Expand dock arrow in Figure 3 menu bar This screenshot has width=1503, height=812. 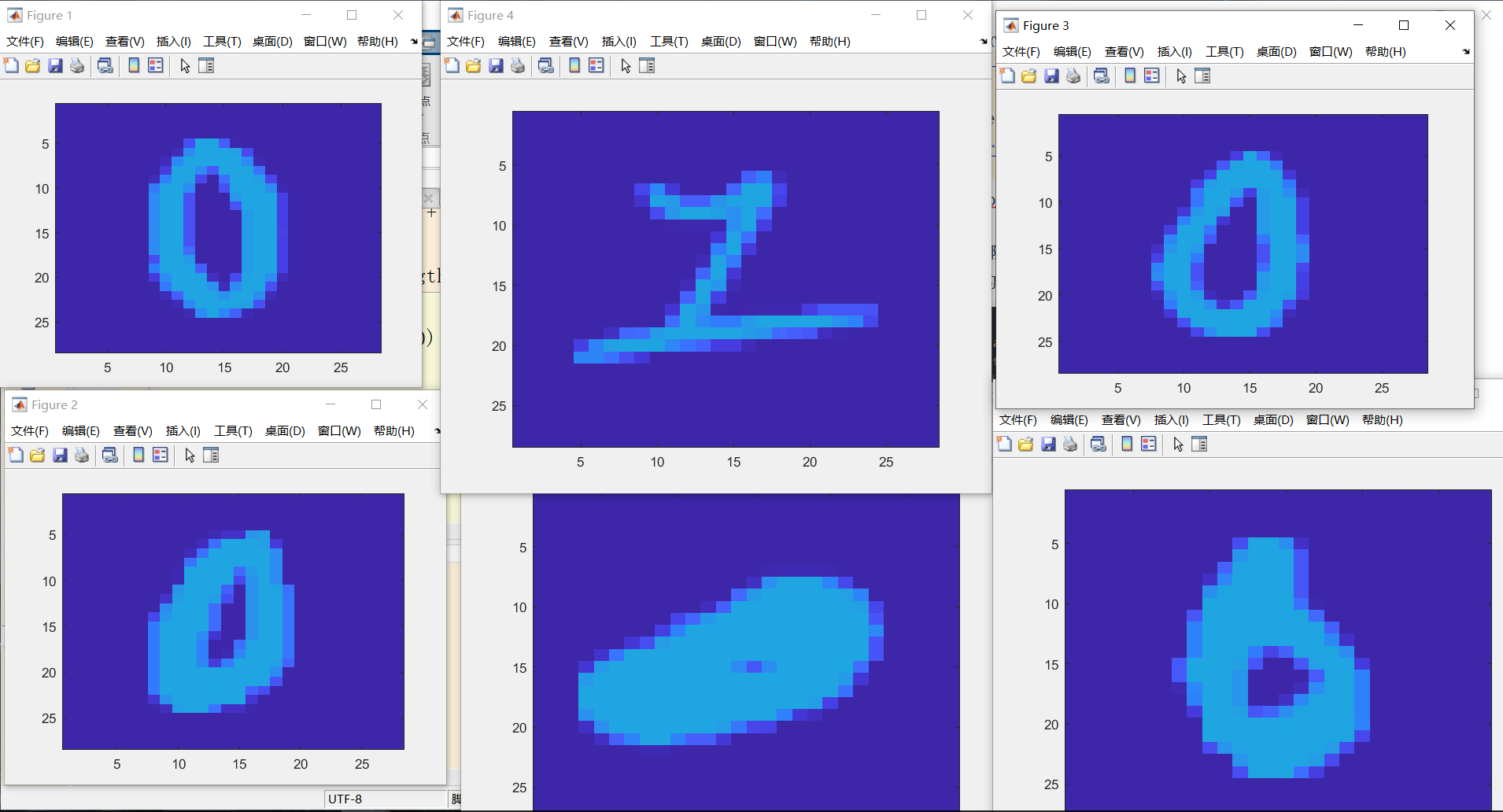[x=1466, y=52]
